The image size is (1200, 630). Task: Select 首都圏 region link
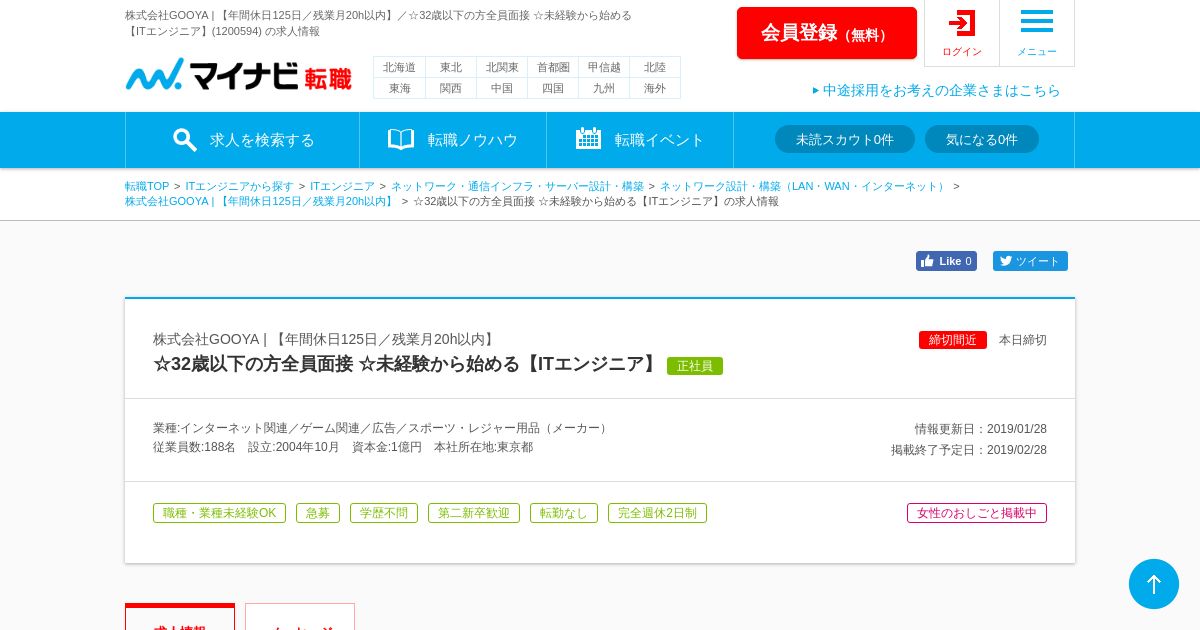pyautogui.click(x=553, y=67)
